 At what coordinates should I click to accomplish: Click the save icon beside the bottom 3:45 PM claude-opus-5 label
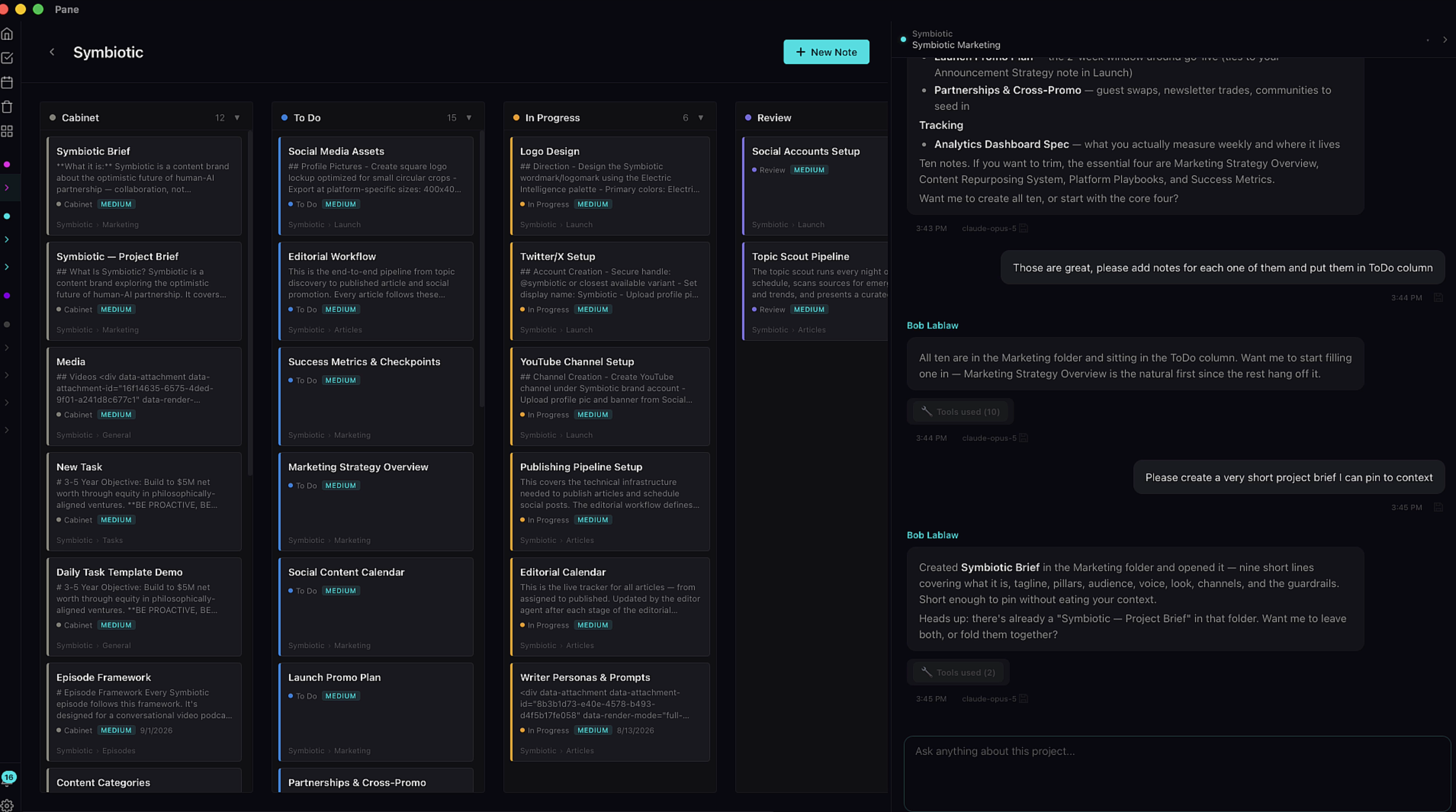click(x=1023, y=698)
